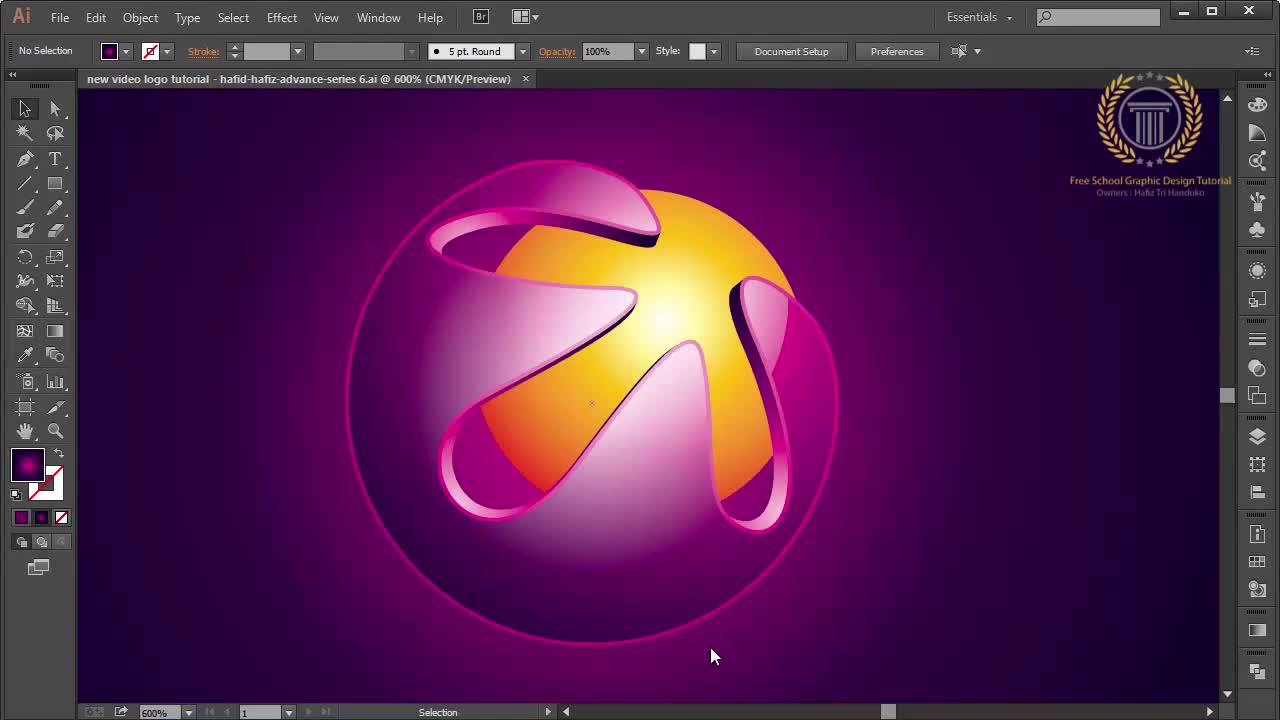Reset to default fill and stroke
This screenshot has height=720, width=1280.
16,494
